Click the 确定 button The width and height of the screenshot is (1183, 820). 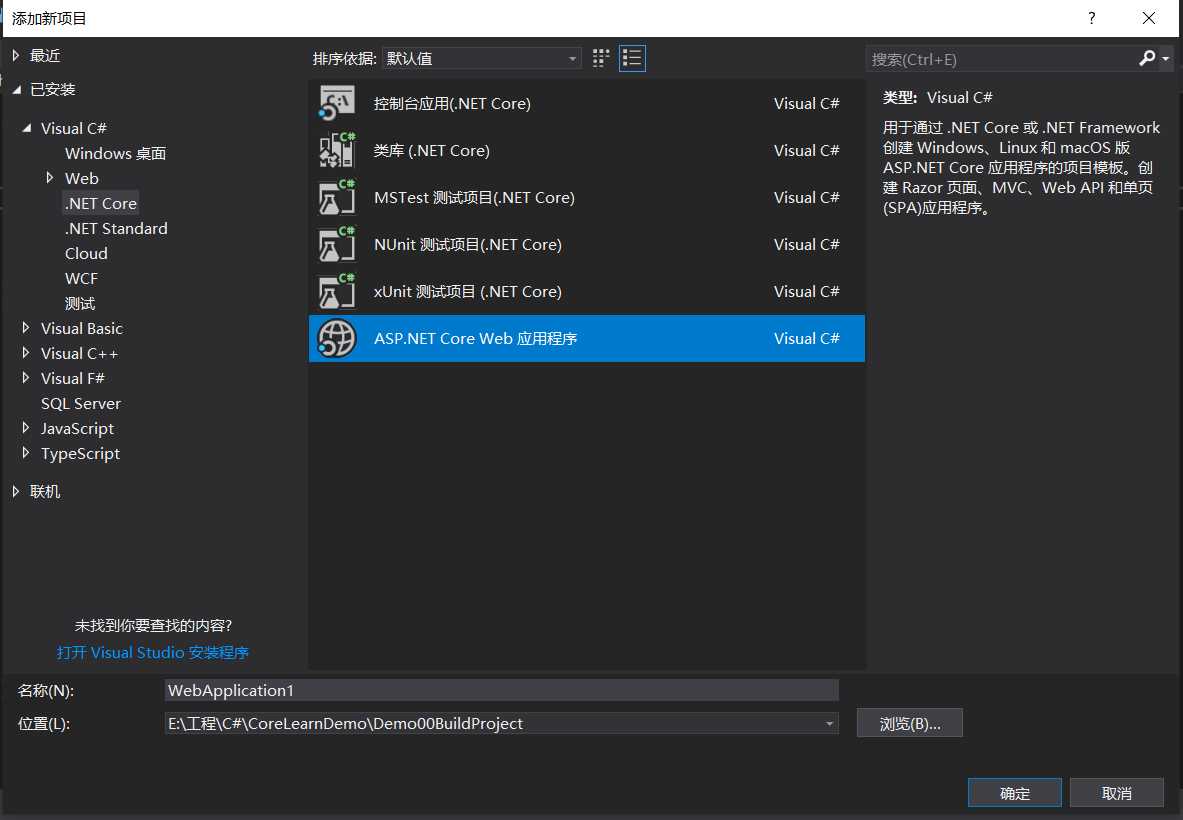point(1015,793)
